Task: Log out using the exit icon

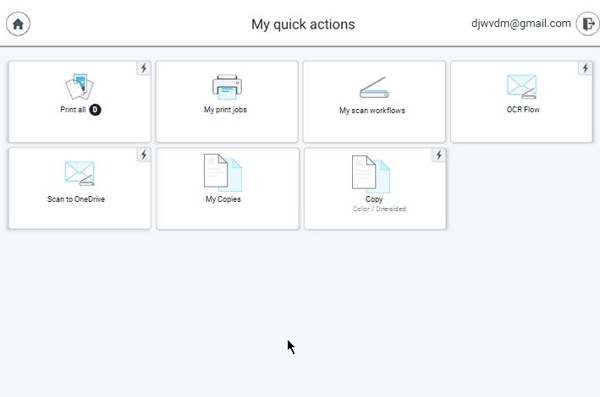Action: click(588, 24)
